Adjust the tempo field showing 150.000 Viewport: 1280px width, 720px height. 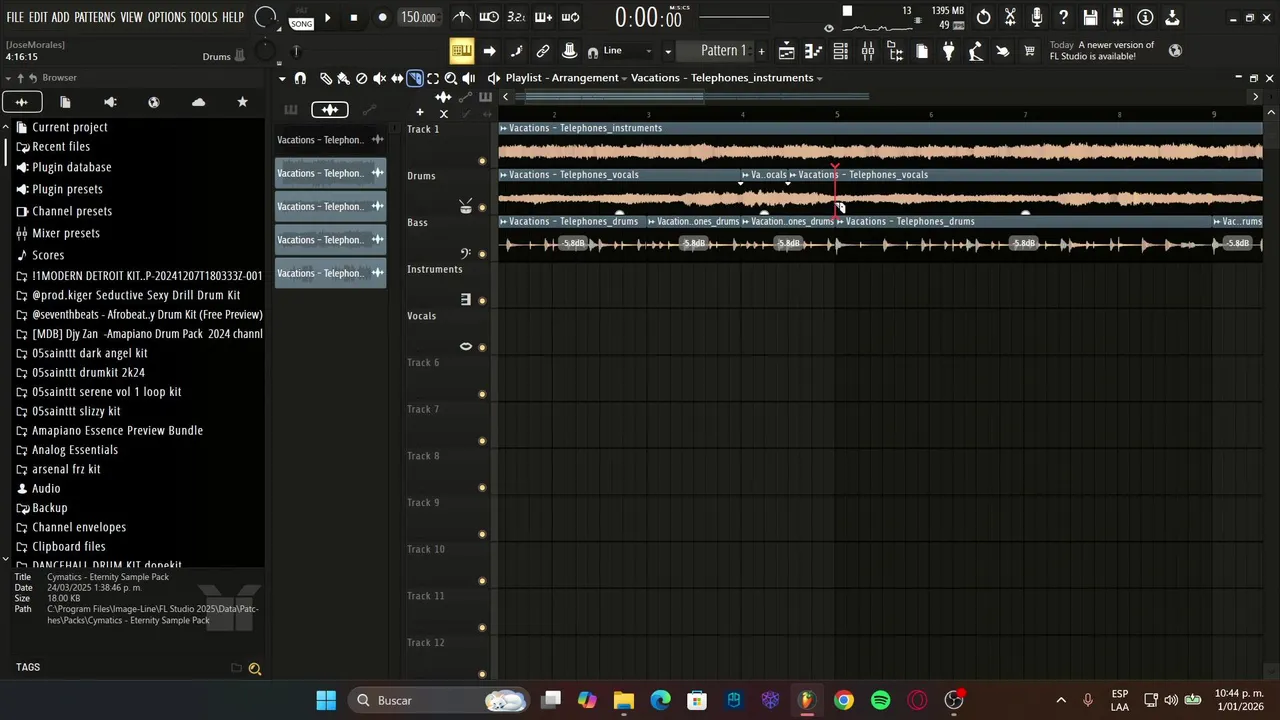tap(418, 17)
